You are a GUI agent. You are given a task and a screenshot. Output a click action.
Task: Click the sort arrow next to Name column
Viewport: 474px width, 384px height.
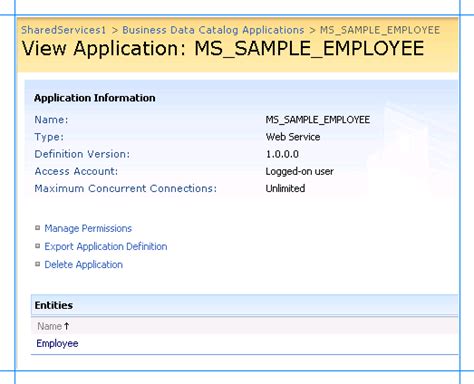click(x=66, y=326)
